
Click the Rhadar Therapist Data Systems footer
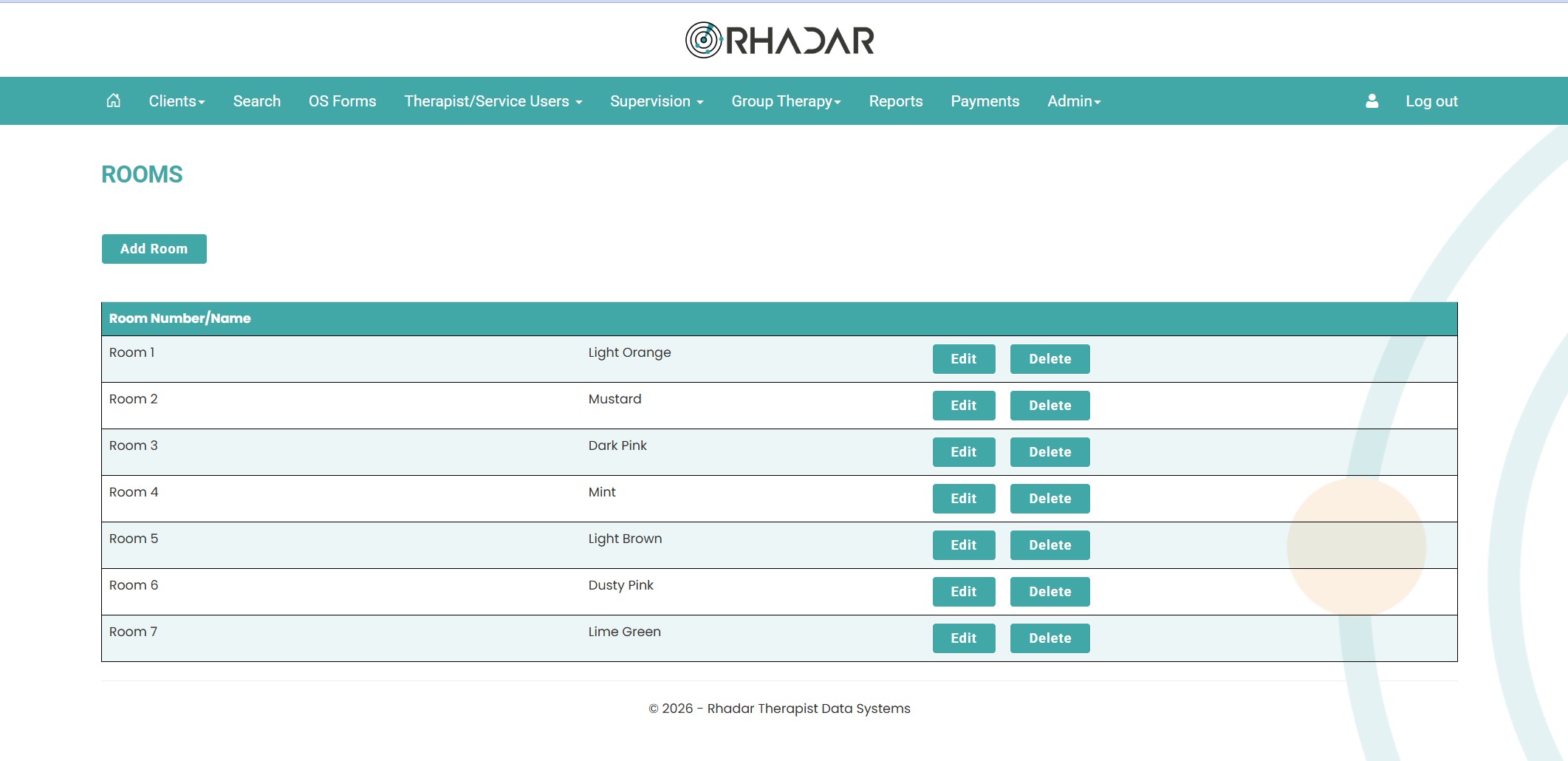pos(779,709)
